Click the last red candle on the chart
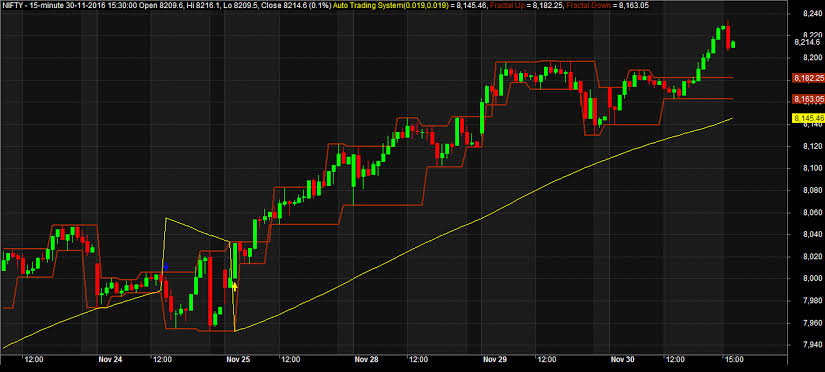The image size is (825, 372). point(728,36)
